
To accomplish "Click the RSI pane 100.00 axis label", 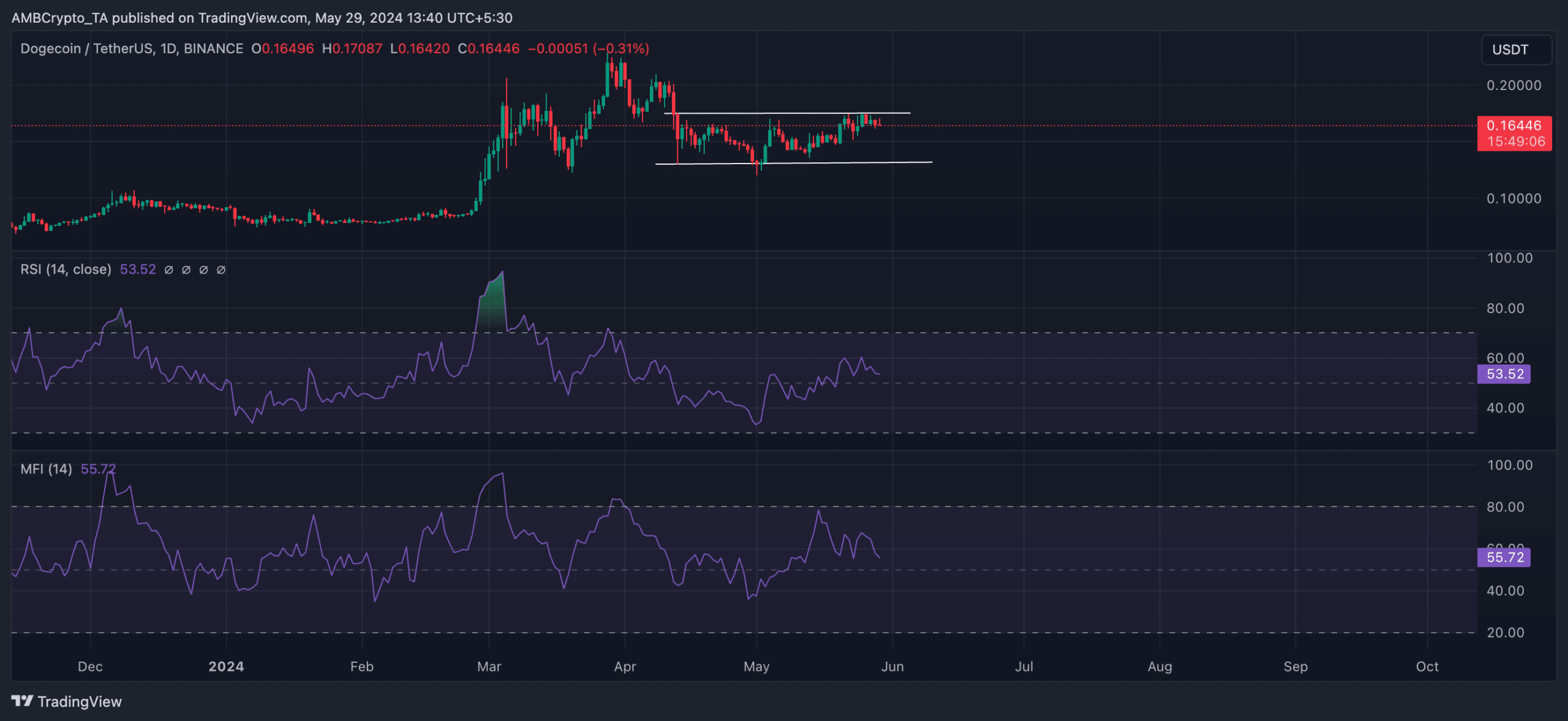I will pos(1510,258).
